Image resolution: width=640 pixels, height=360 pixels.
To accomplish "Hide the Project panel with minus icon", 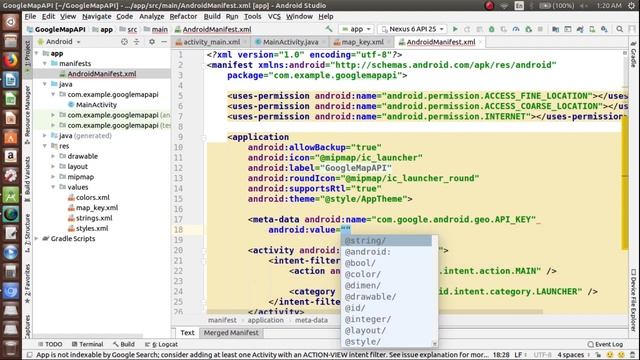I will click(164, 42).
